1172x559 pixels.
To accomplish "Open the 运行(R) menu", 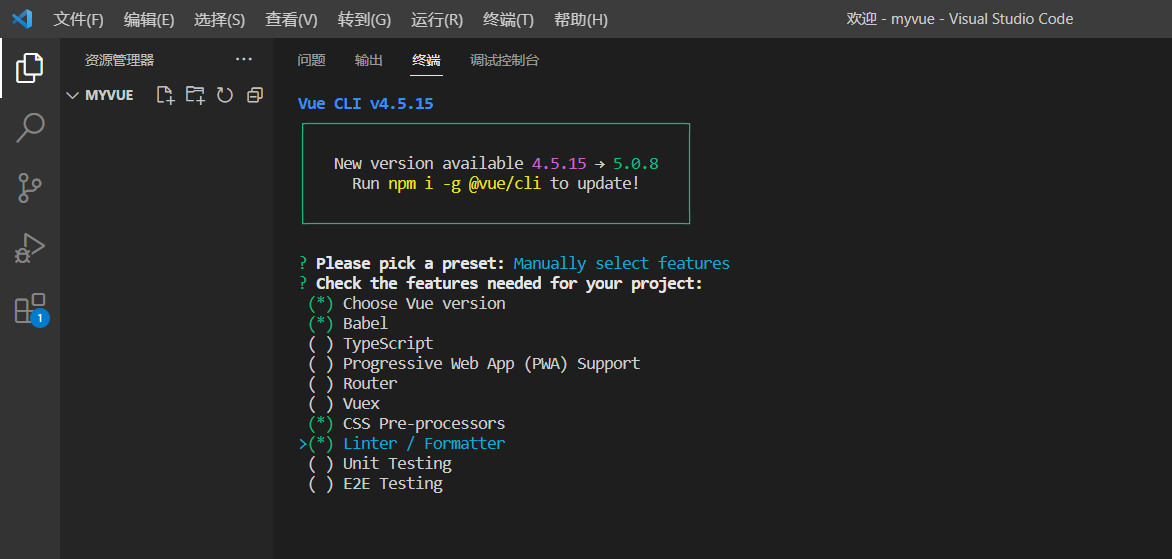I will tap(437, 19).
